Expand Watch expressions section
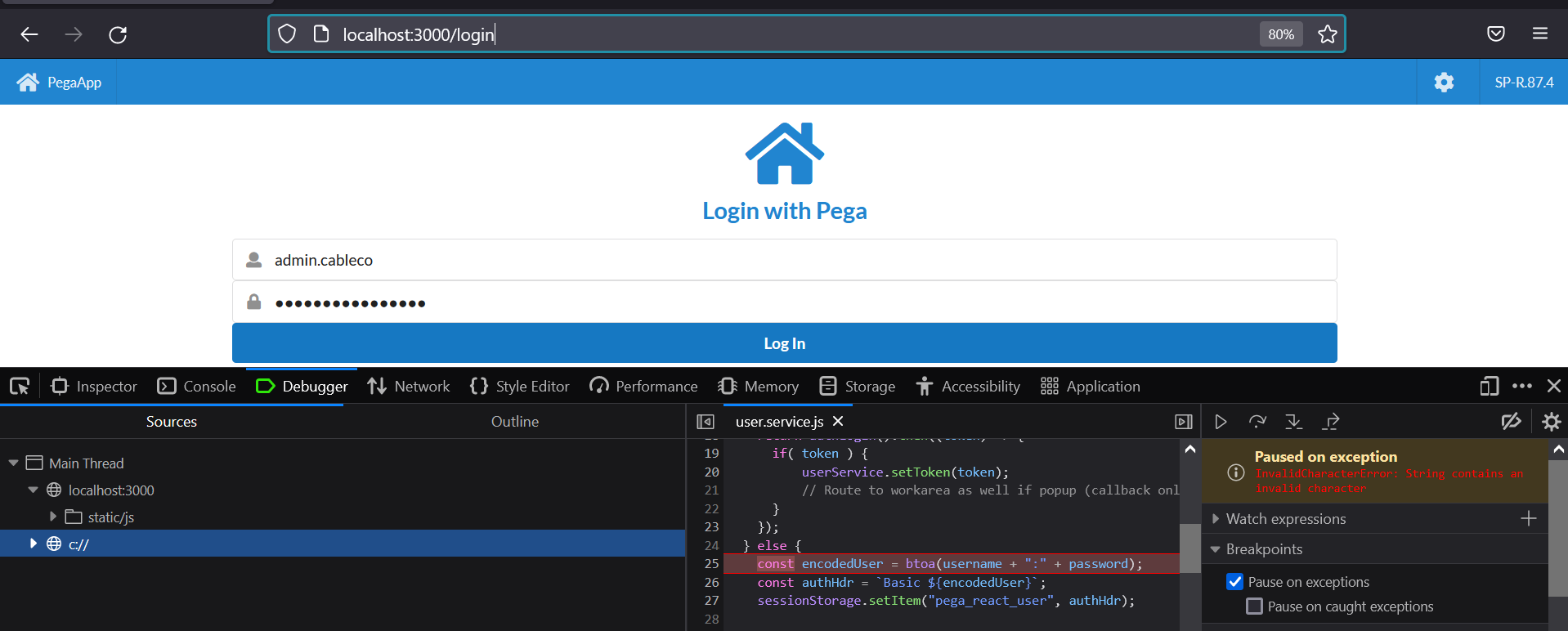Image resolution: width=1568 pixels, height=631 pixels. 1216,519
